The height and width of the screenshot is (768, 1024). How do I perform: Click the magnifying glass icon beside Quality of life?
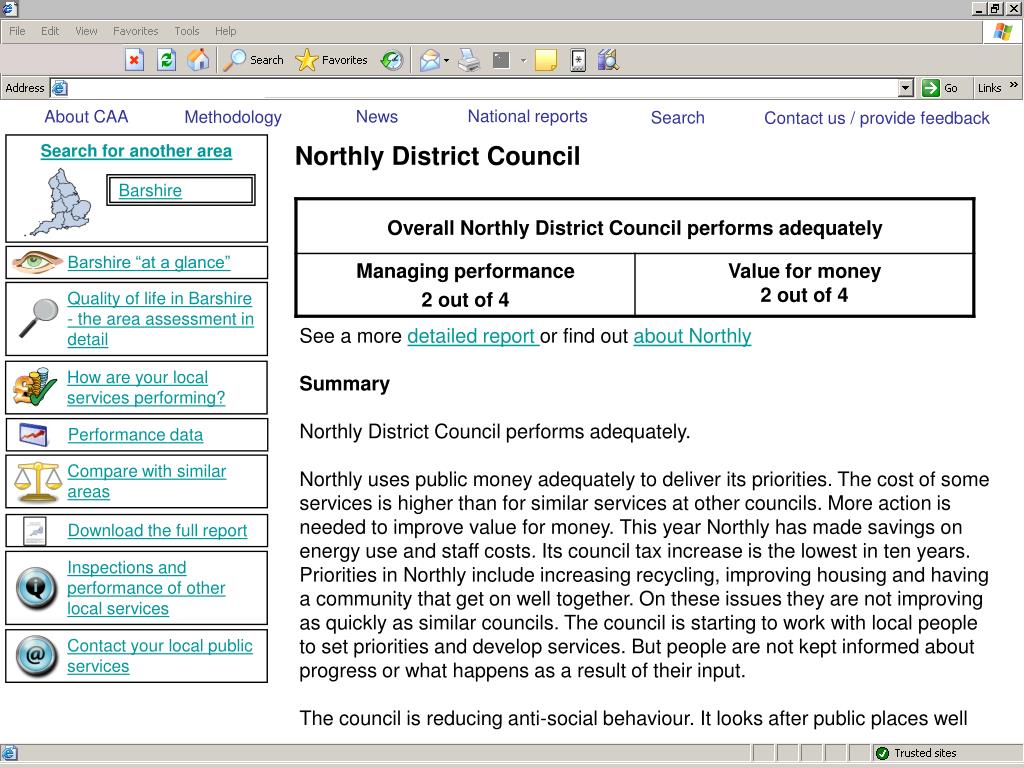[39, 318]
